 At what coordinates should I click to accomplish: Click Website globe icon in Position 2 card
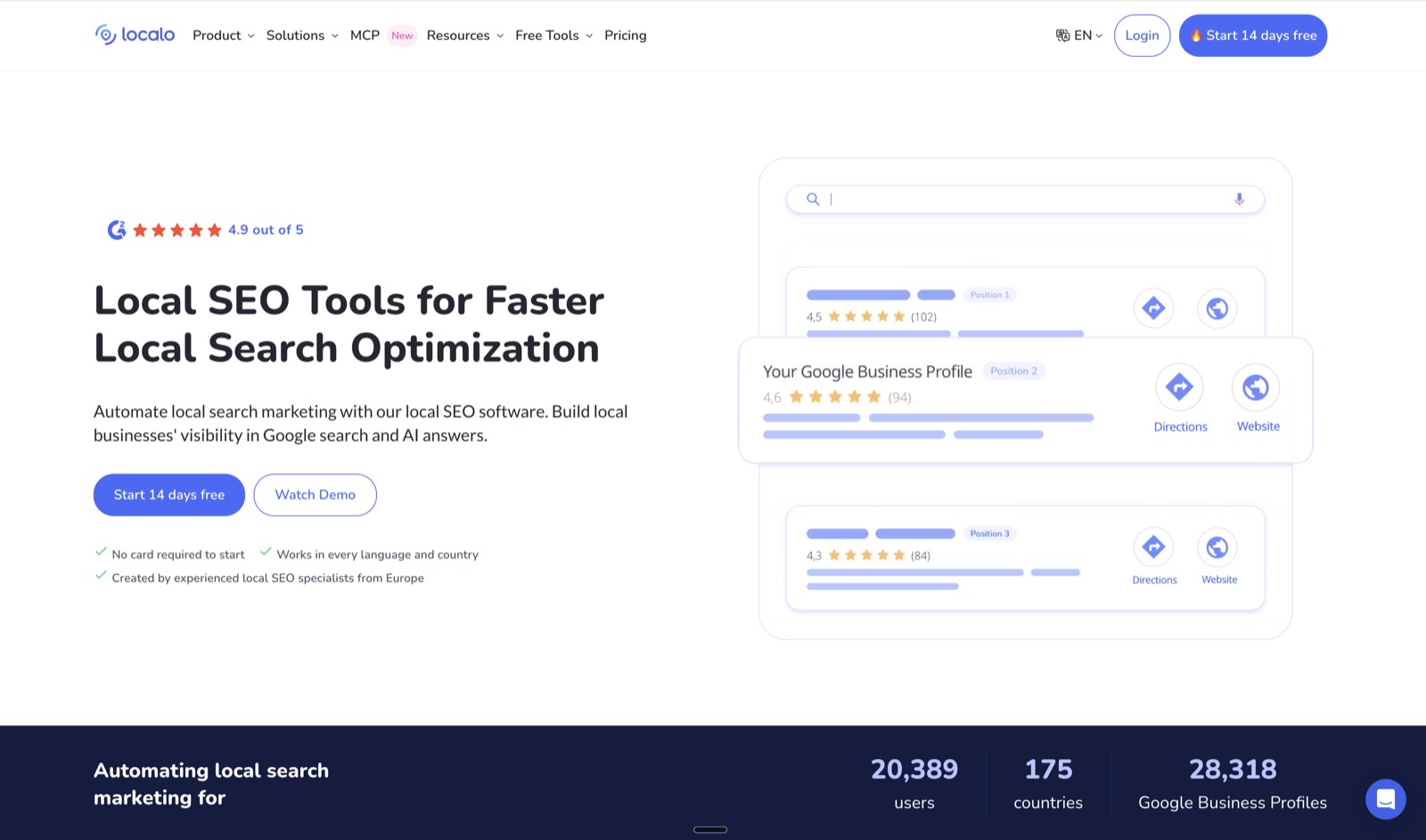click(x=1256, y=387)
